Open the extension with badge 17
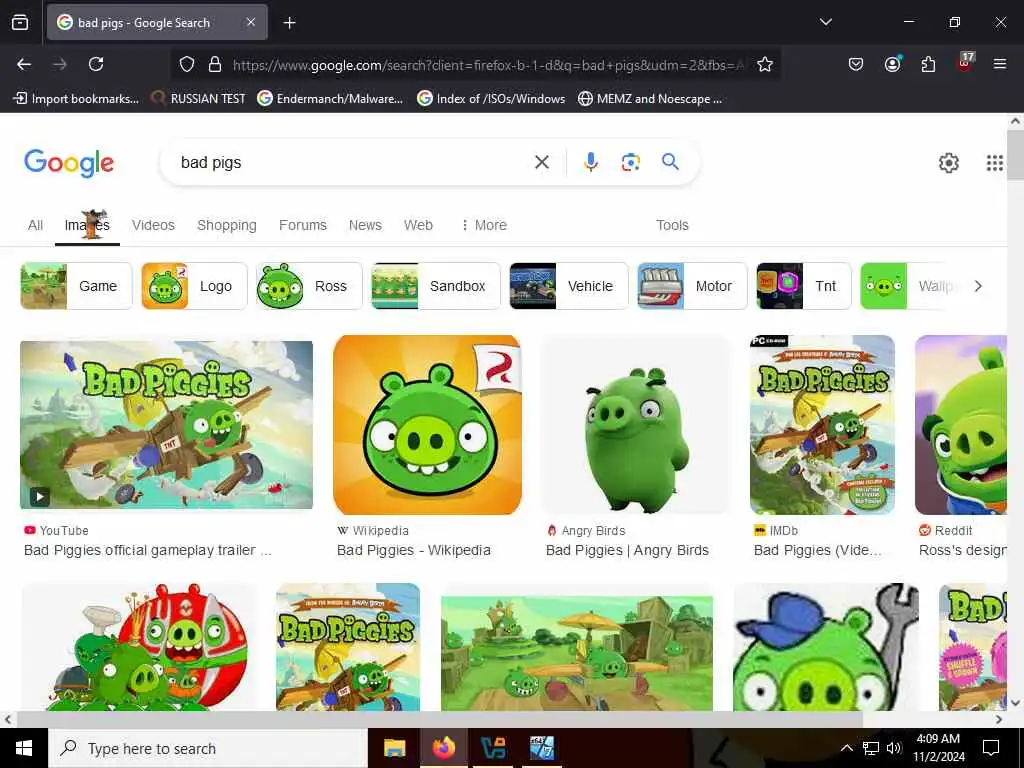 pyautogui.click(x=965, y=62)
